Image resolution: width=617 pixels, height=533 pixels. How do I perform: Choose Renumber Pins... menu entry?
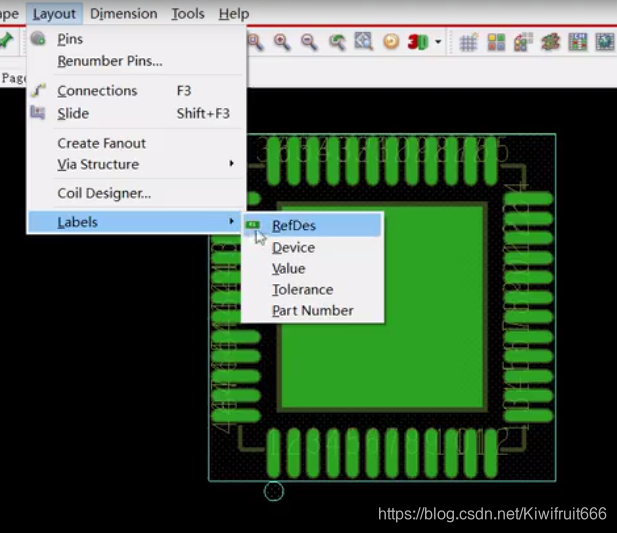coord(137,61)
